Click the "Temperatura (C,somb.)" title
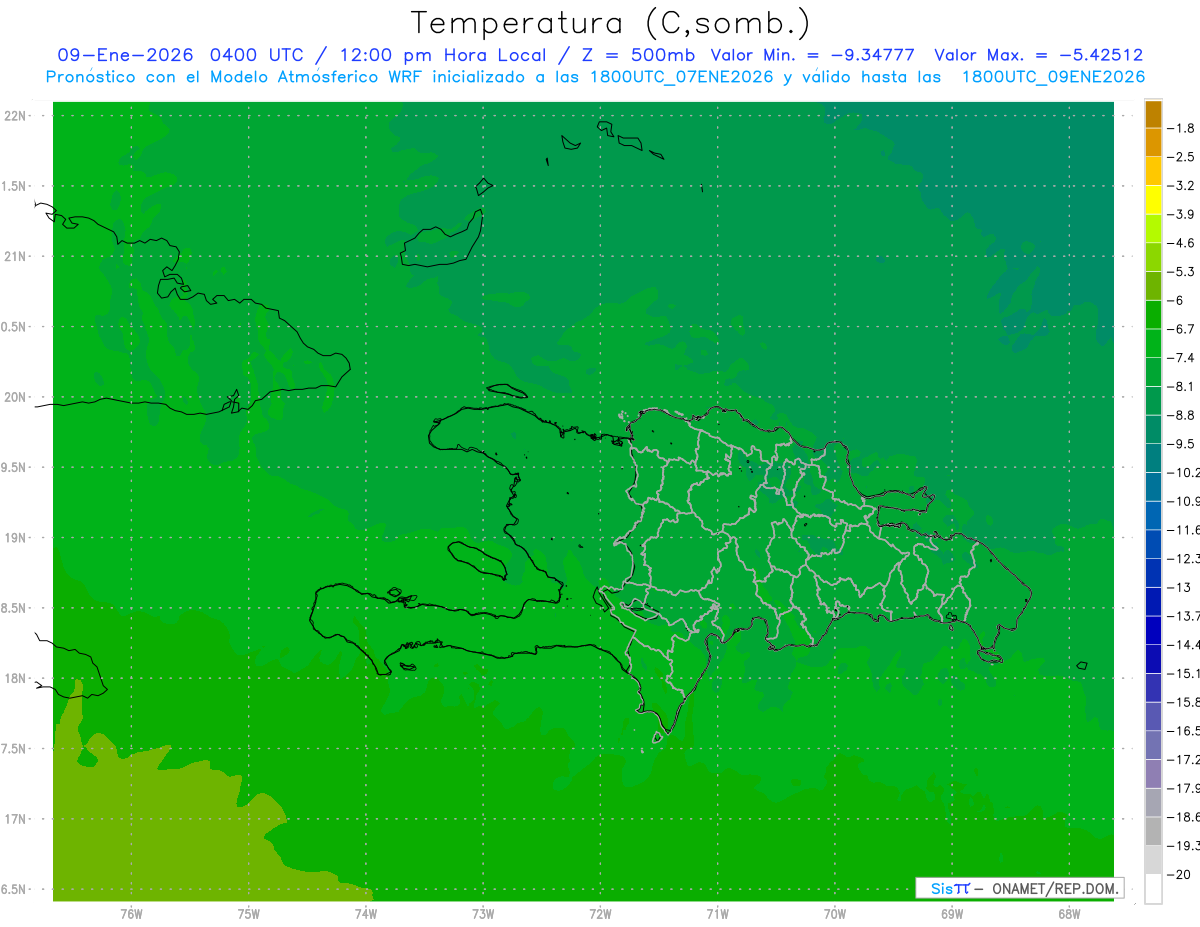This screenshot has height=927, width=1200. coord(610,23)
